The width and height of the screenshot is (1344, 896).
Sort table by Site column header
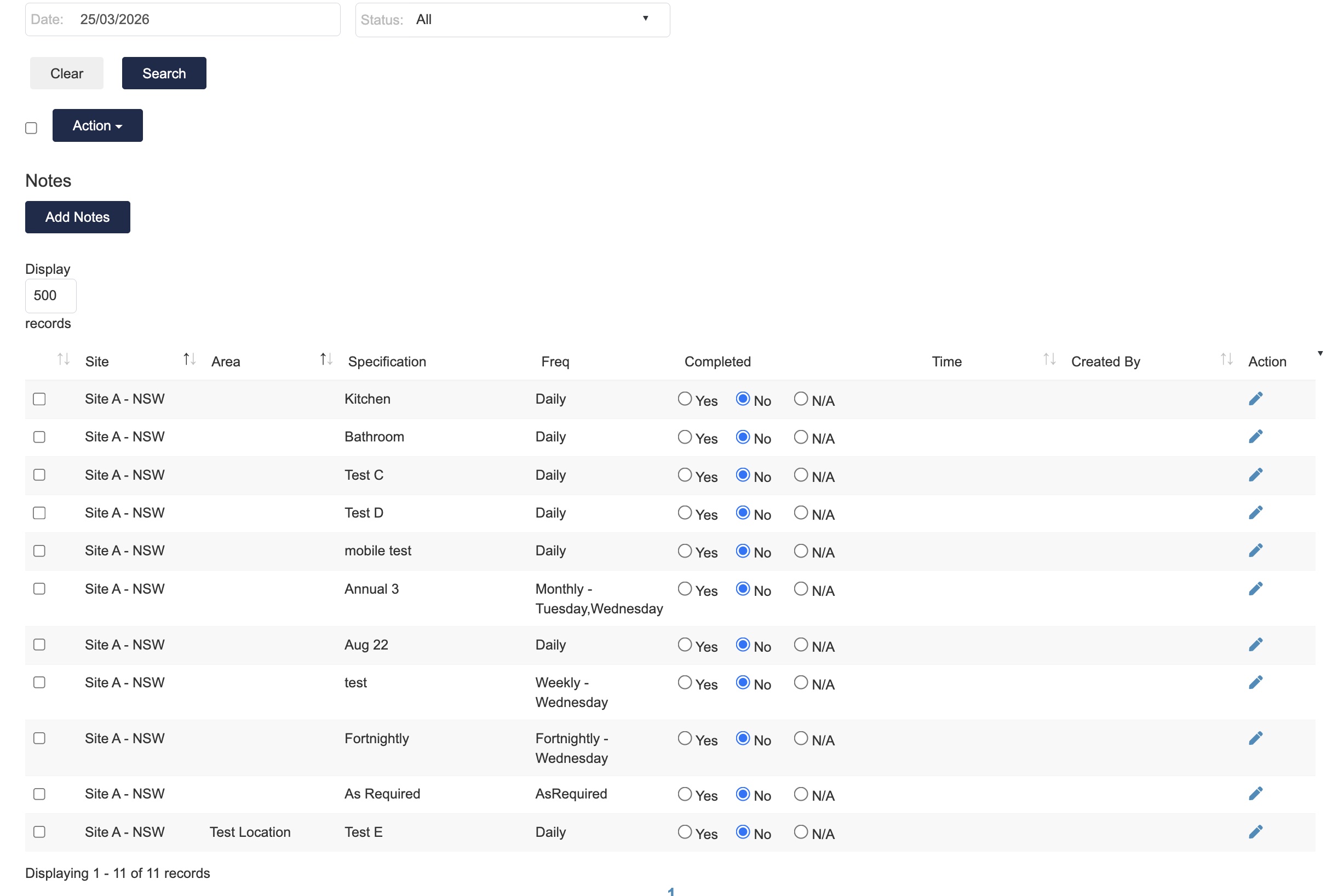point(97,361)
